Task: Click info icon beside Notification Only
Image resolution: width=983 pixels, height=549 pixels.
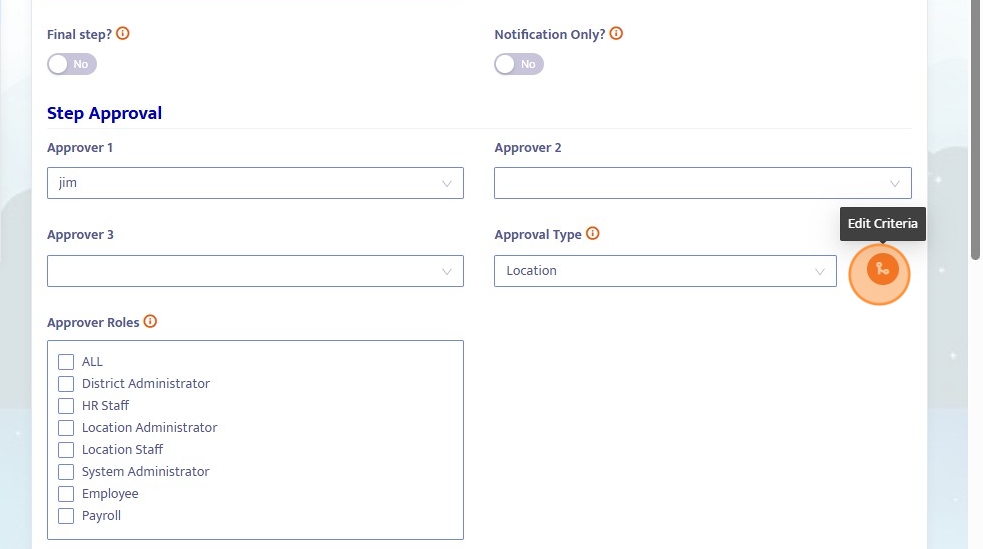Action: pyautogui.click(x=616, y=33)
